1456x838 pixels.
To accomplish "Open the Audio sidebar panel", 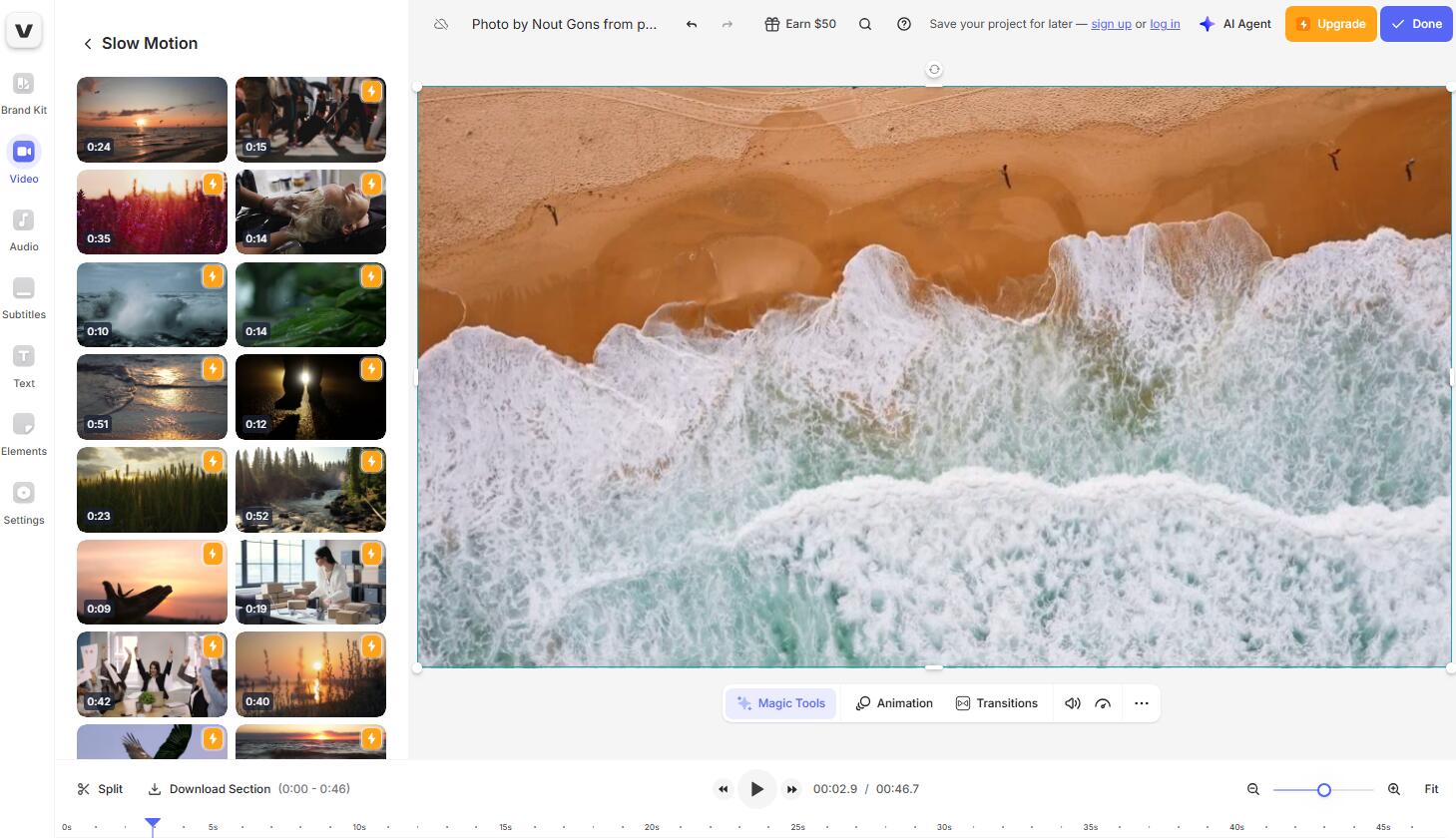I will pos(24,229).
